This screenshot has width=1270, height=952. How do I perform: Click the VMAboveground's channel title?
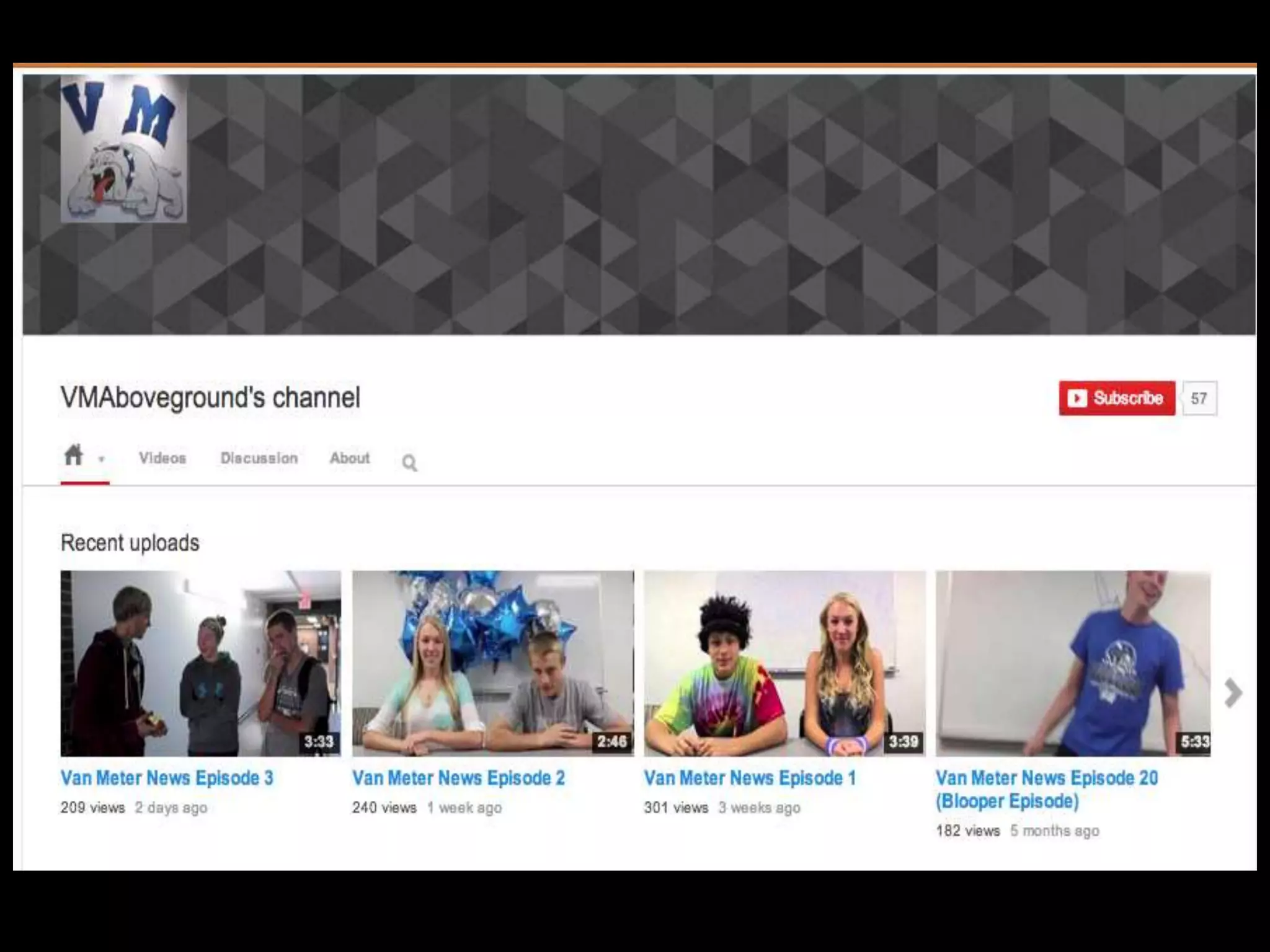210,398
